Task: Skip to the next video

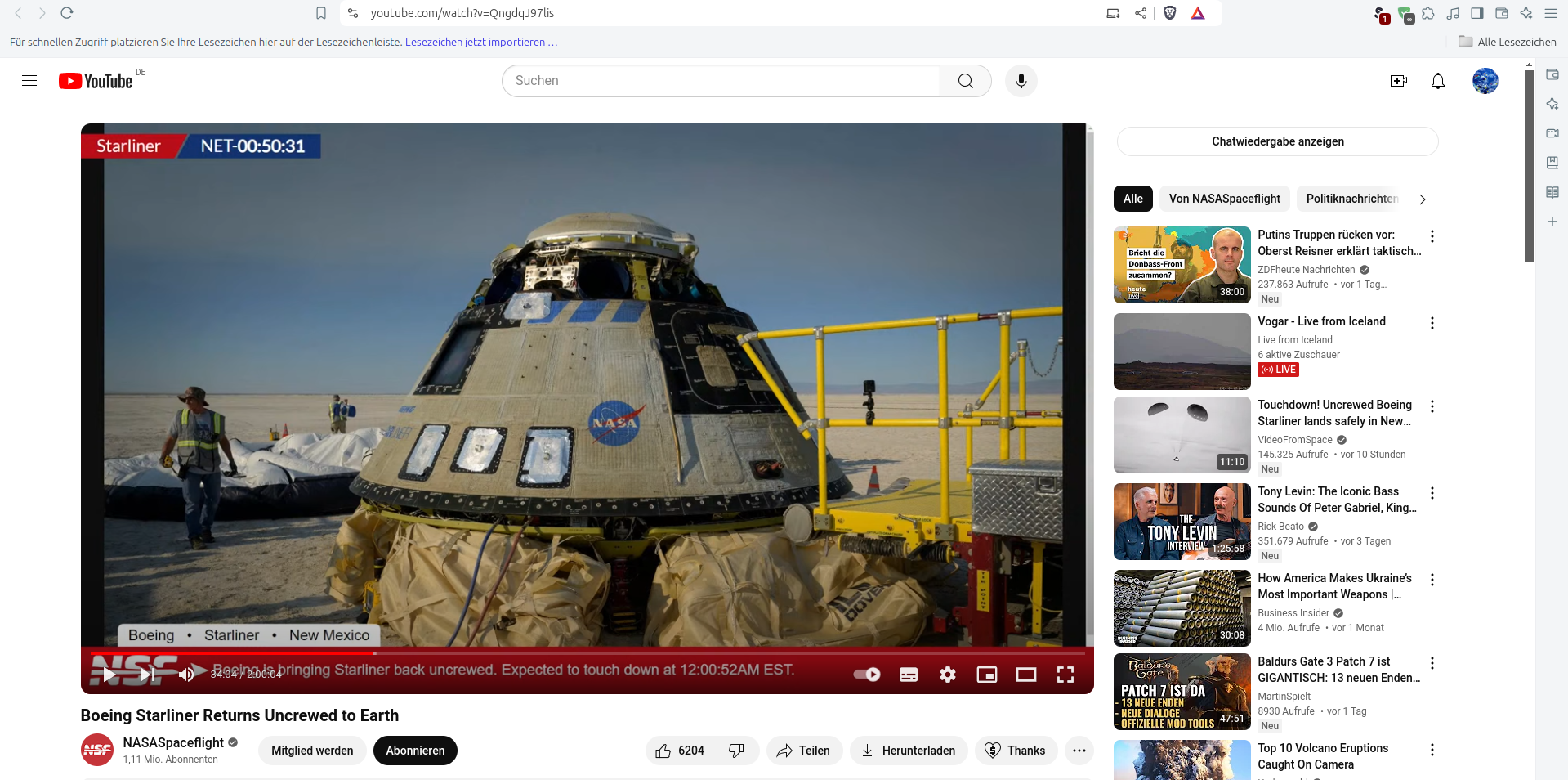Action: click(148, 675)
